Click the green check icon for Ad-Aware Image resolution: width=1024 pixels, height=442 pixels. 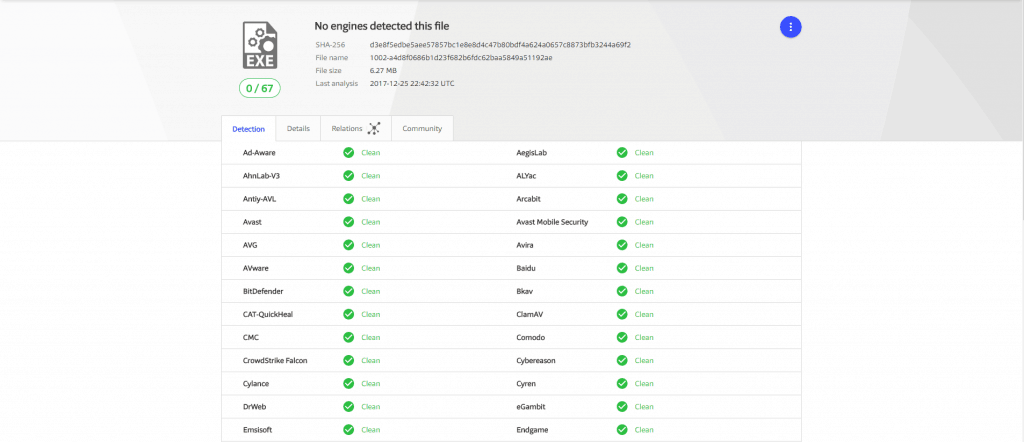coord(349,153)
